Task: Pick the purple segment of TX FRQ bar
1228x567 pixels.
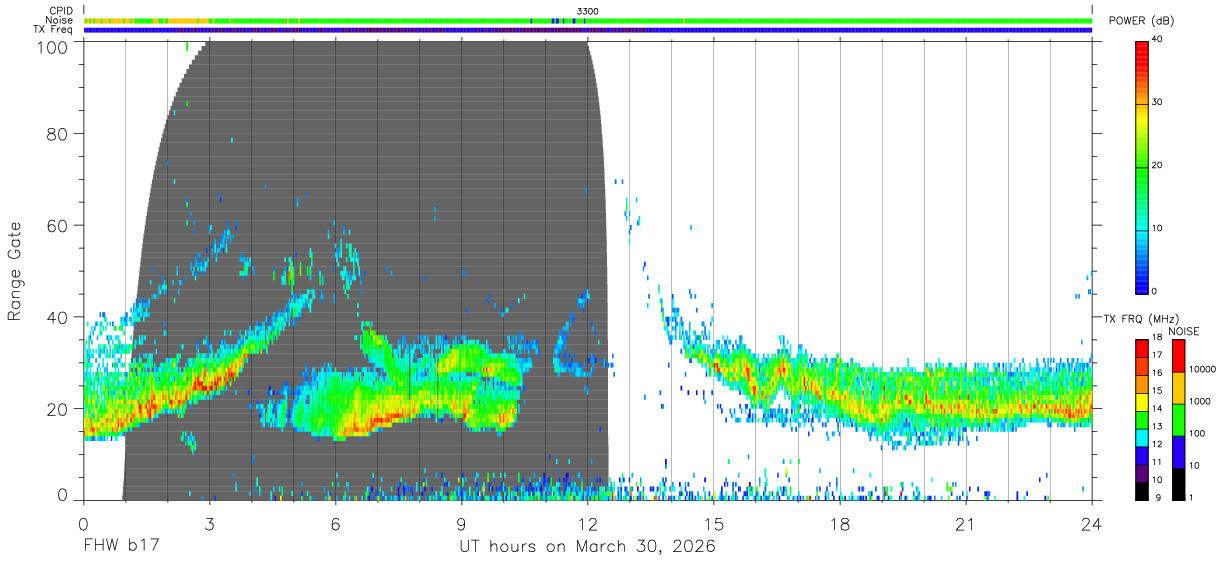Action: (1141, 472)
